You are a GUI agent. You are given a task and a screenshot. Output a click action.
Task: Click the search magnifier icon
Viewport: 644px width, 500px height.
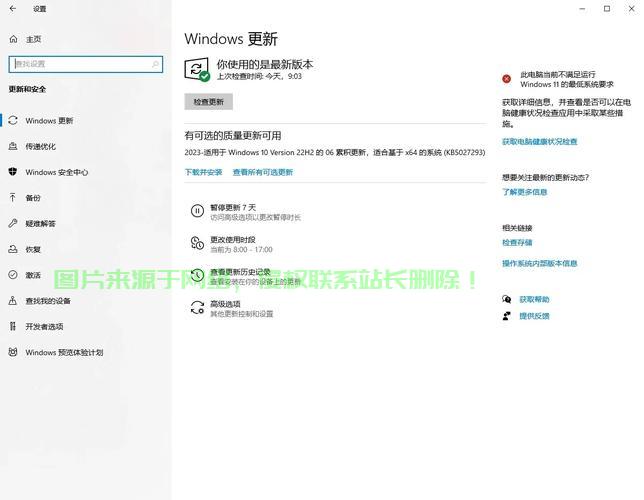[155, 64]
